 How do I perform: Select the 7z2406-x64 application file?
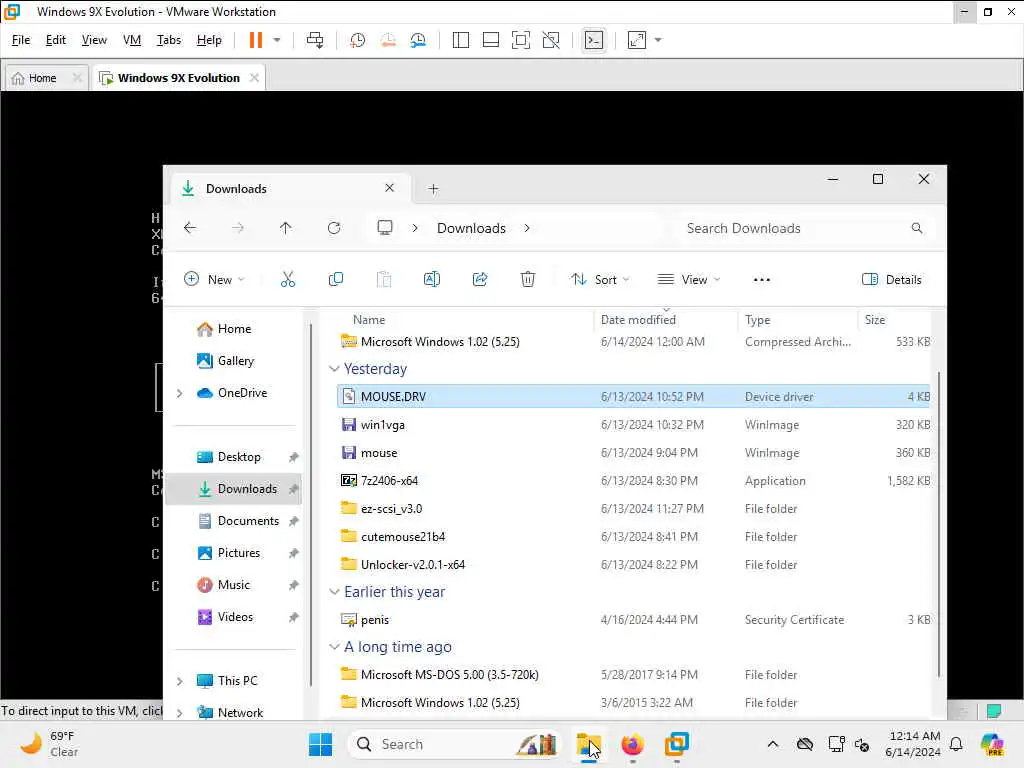point(633,481)
